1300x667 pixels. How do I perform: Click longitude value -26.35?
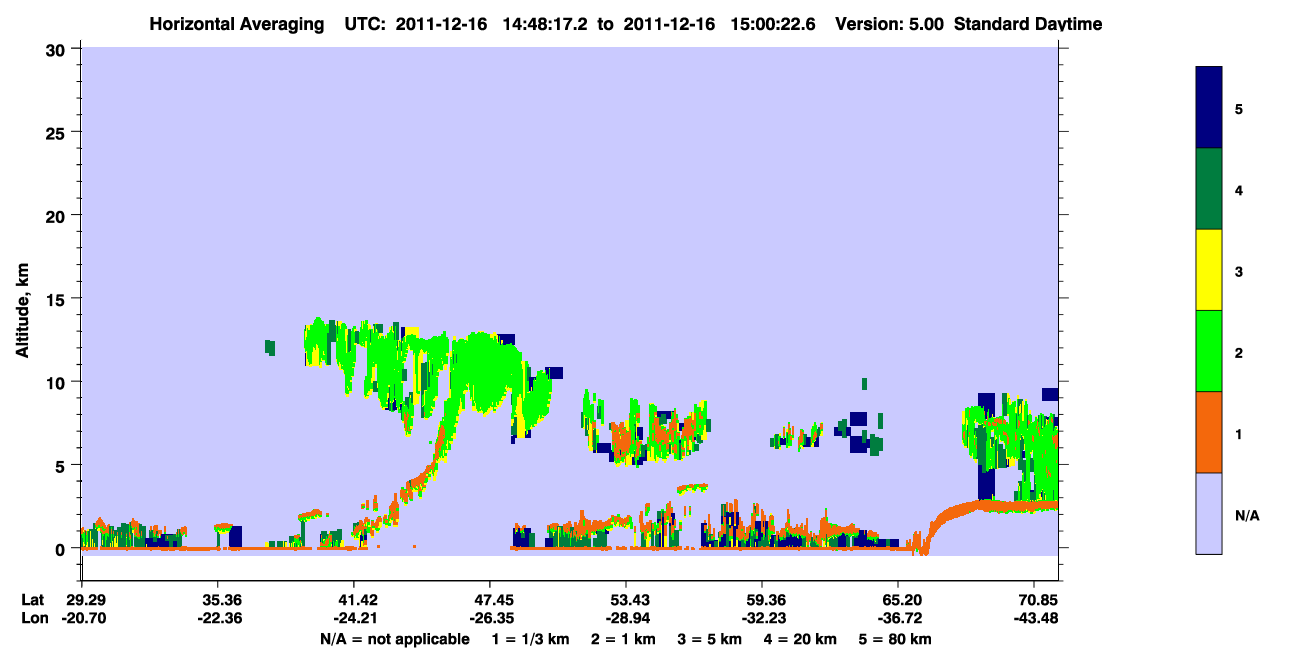click(x=490, y=618)
